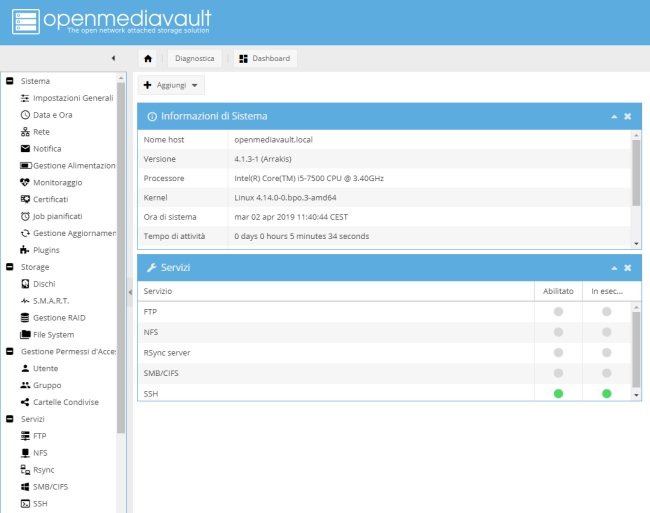The height and width of the screenshot is (513, 650).
Task: Open SSH terminal icon in sidebar
Action: coord(25,504)
